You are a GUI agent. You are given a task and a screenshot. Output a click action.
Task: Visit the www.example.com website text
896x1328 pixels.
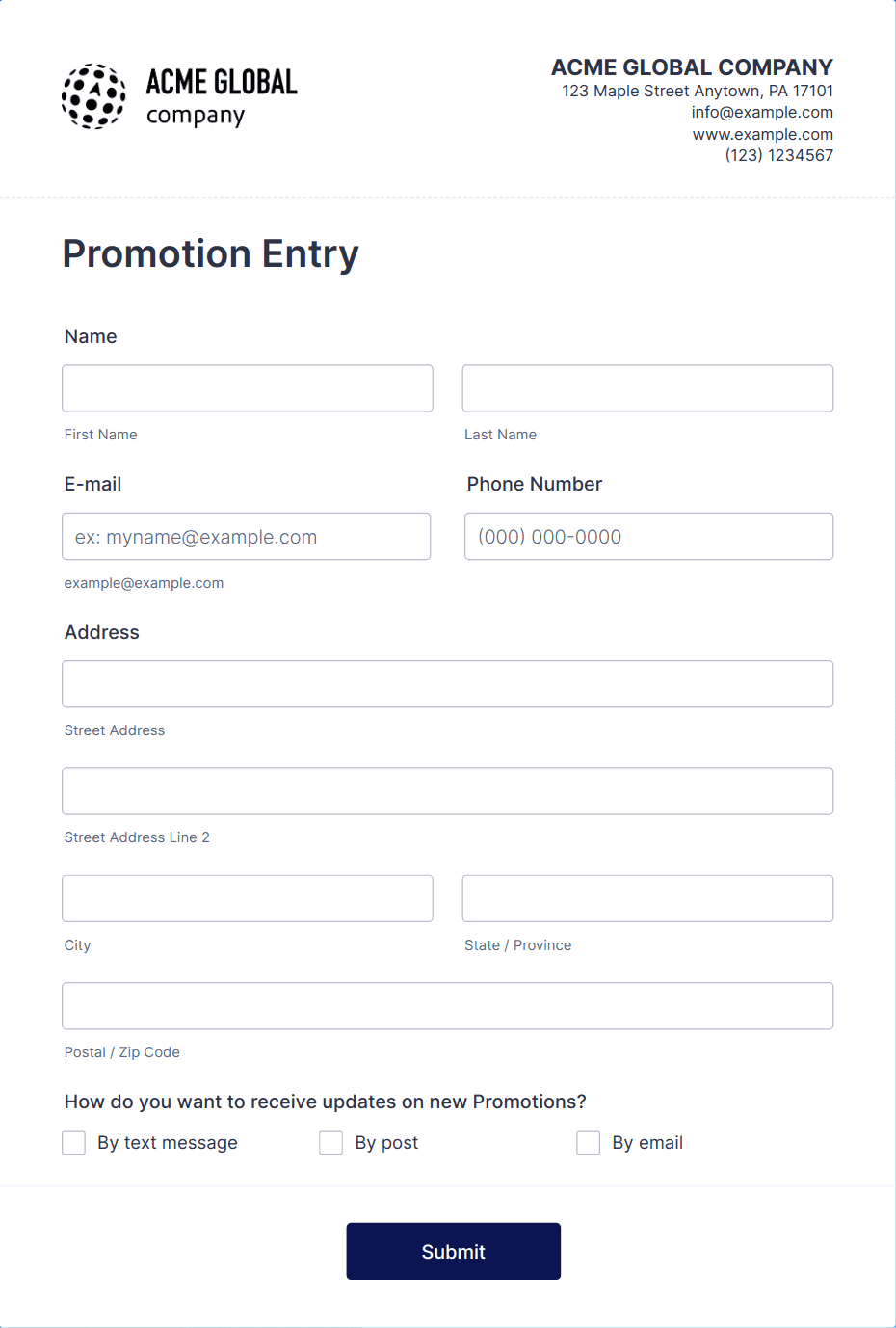tap(763, 134)
